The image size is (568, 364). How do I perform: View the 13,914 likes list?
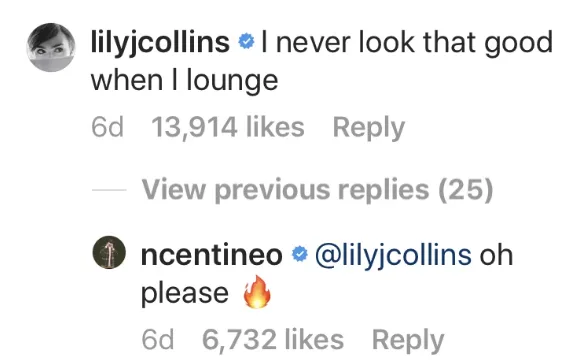pyautogui.click(x=228, y=127)
